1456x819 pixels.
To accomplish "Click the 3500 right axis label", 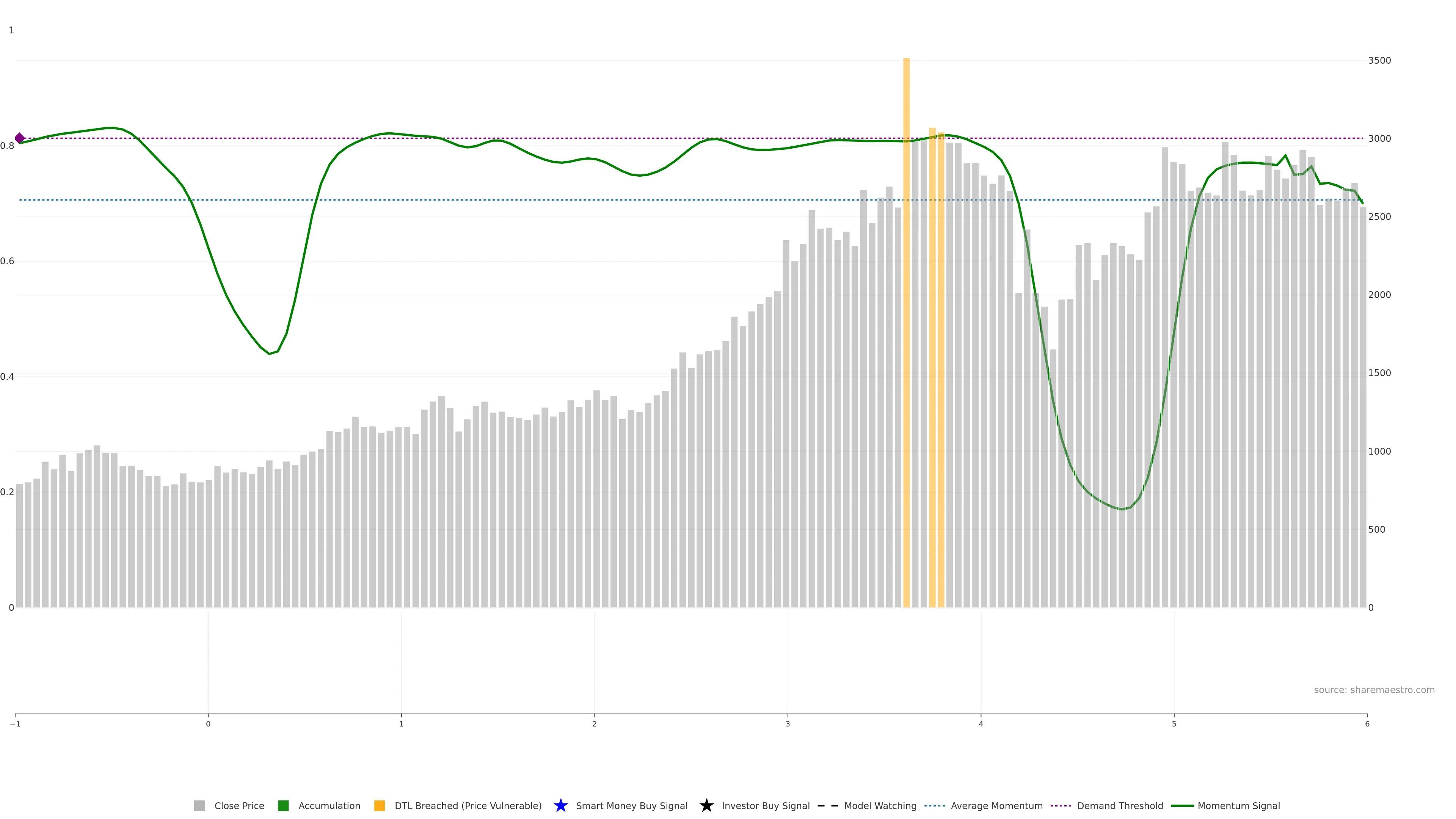I will click(1379, 61).
